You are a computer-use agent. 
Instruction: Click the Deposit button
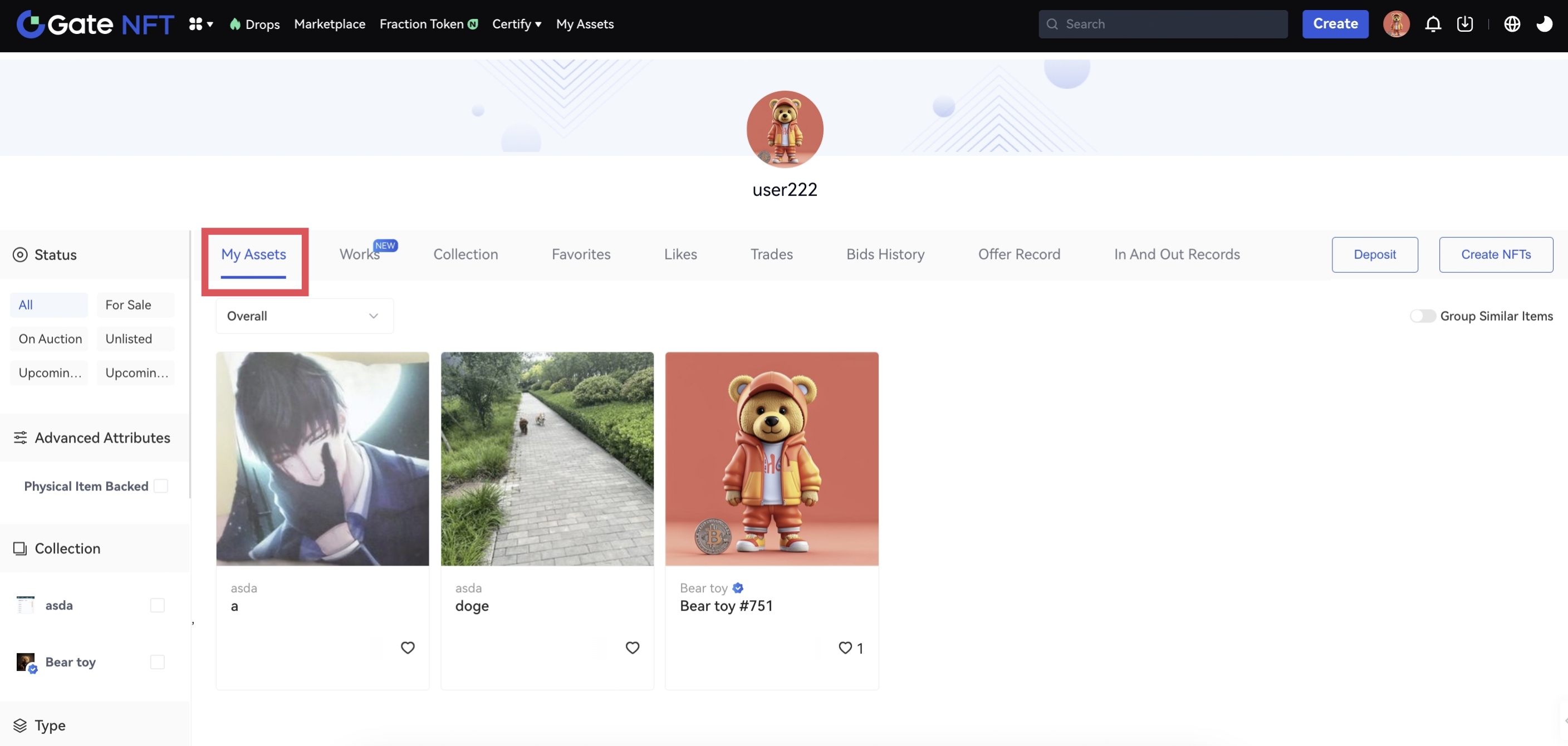(x=1374, y=254)
